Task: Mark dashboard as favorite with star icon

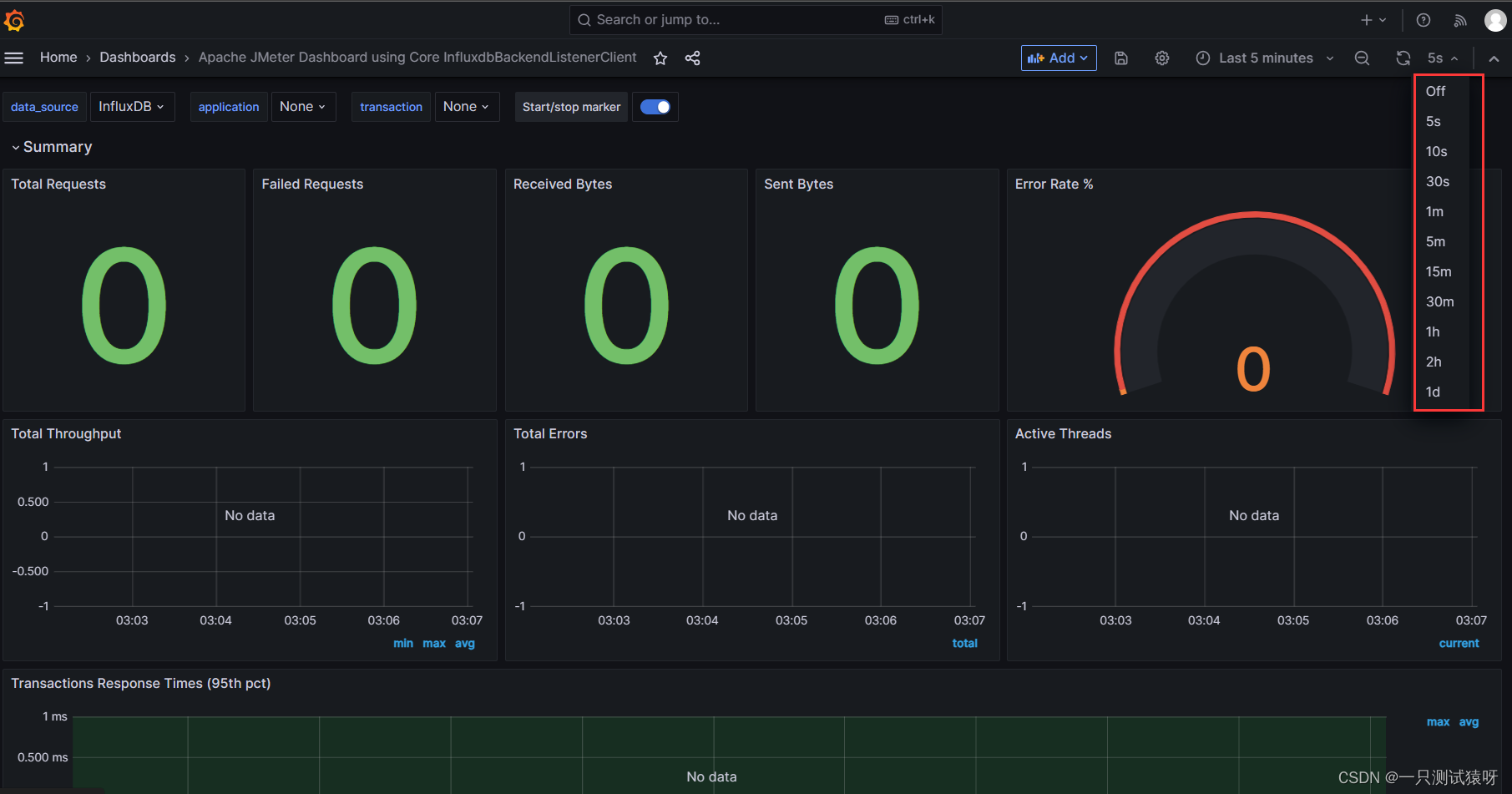Action: click(660, 58)
